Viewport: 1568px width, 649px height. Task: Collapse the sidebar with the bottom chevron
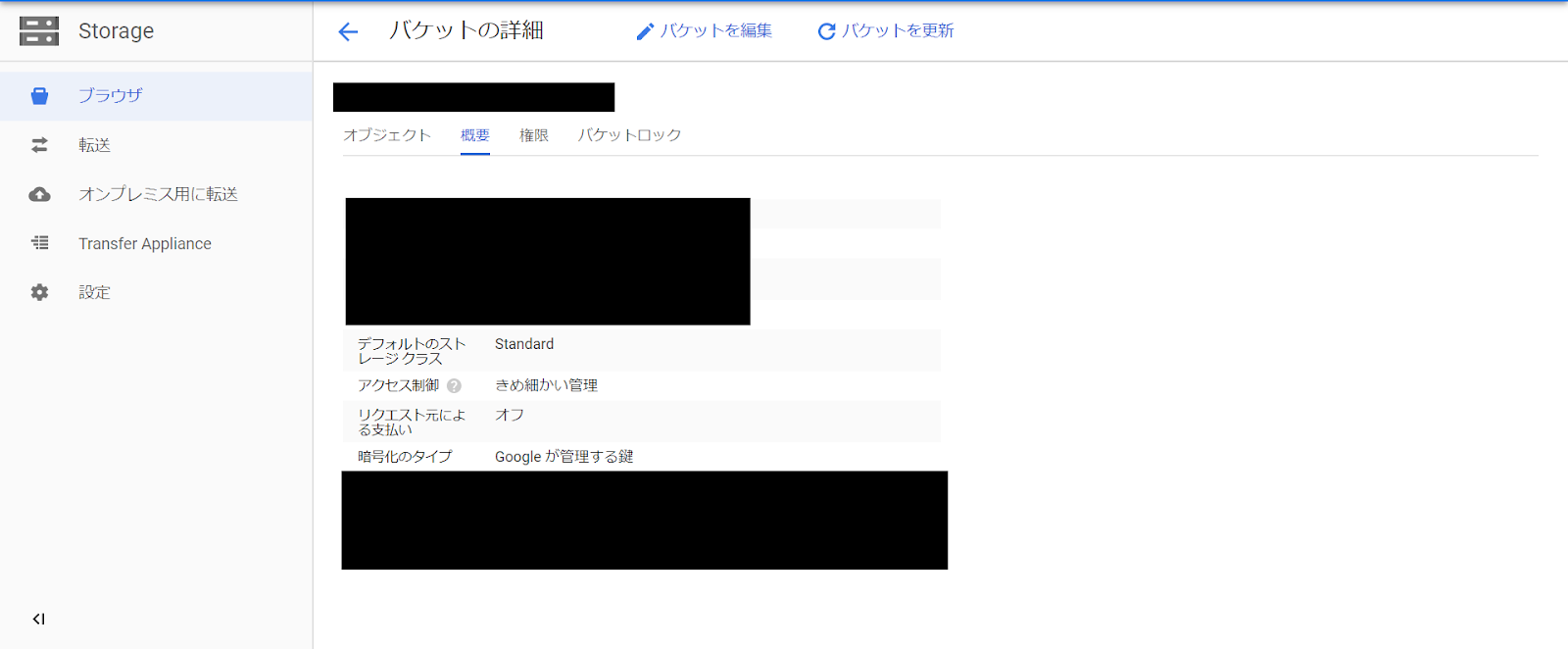point(39,619)
